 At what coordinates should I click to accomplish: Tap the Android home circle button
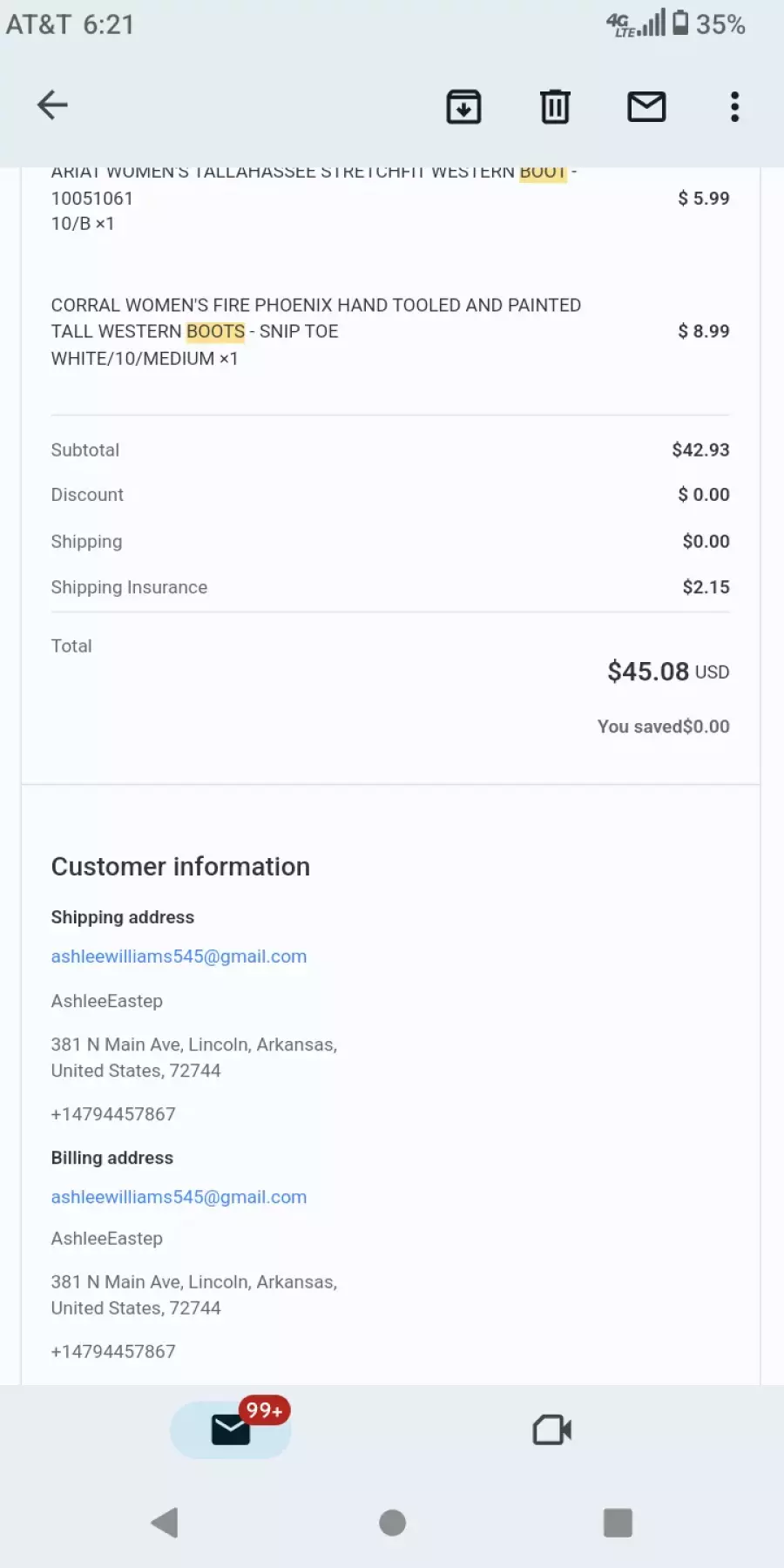[392, 1523]
